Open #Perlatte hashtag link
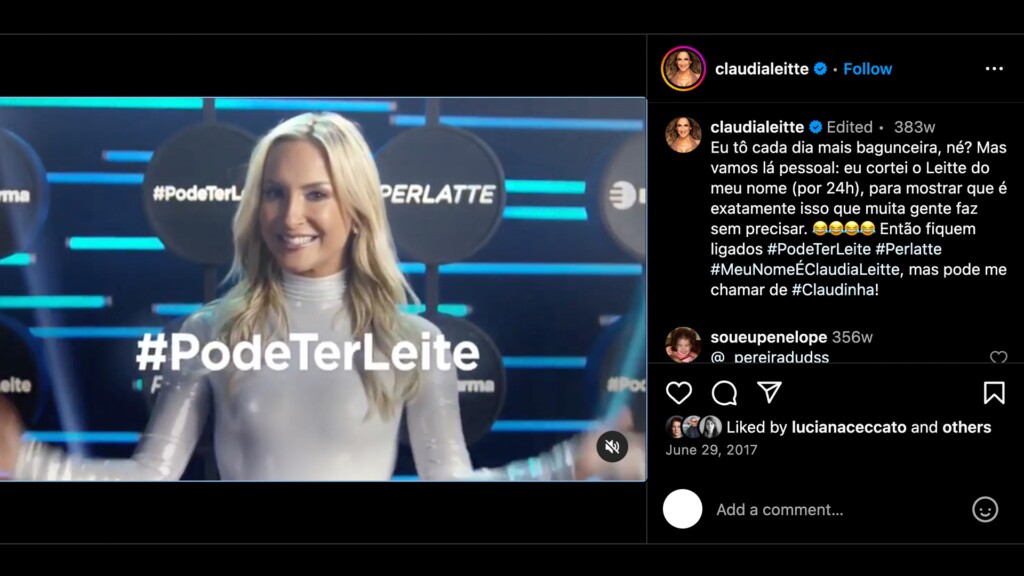The height and width of the screenshot is (576, 1024). click(908, 249)
